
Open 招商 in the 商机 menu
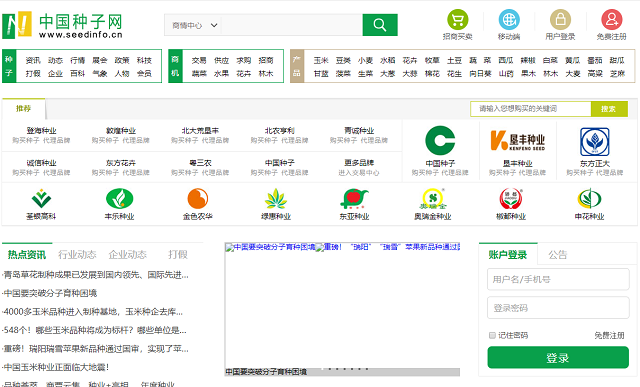pyautogui.click(x=266, y=60)
